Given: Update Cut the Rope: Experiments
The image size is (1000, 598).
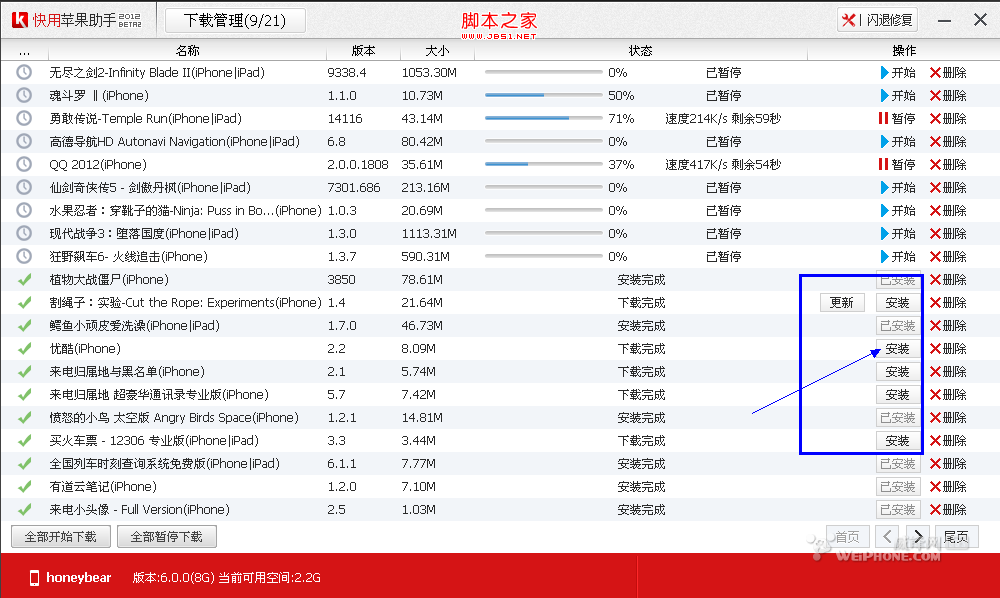Looking at the screenshot, I should [842, 302].
